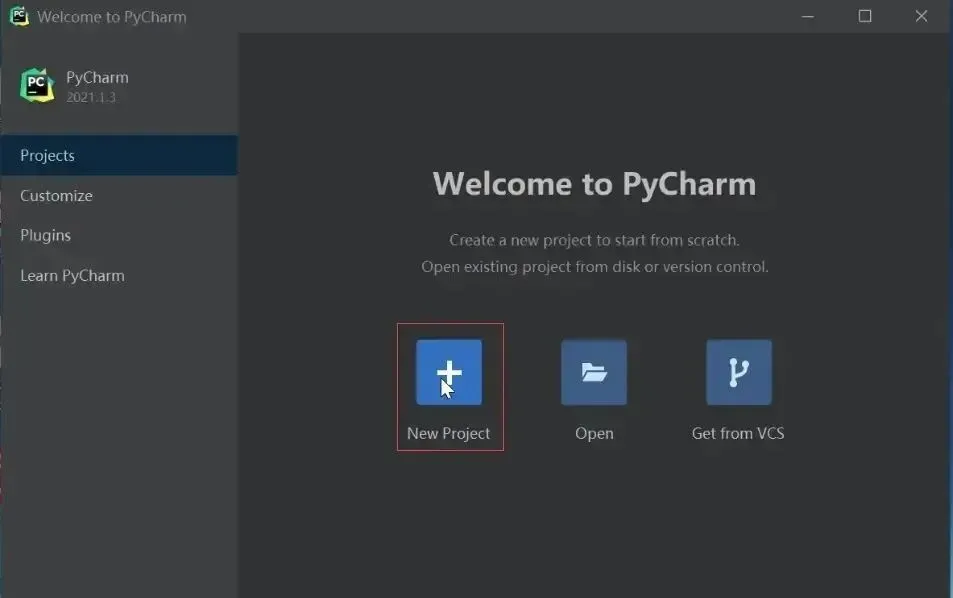Click the PyCharm logo in sidebar
Viewport: 953px width, 598px height.
tap(37, 85)
